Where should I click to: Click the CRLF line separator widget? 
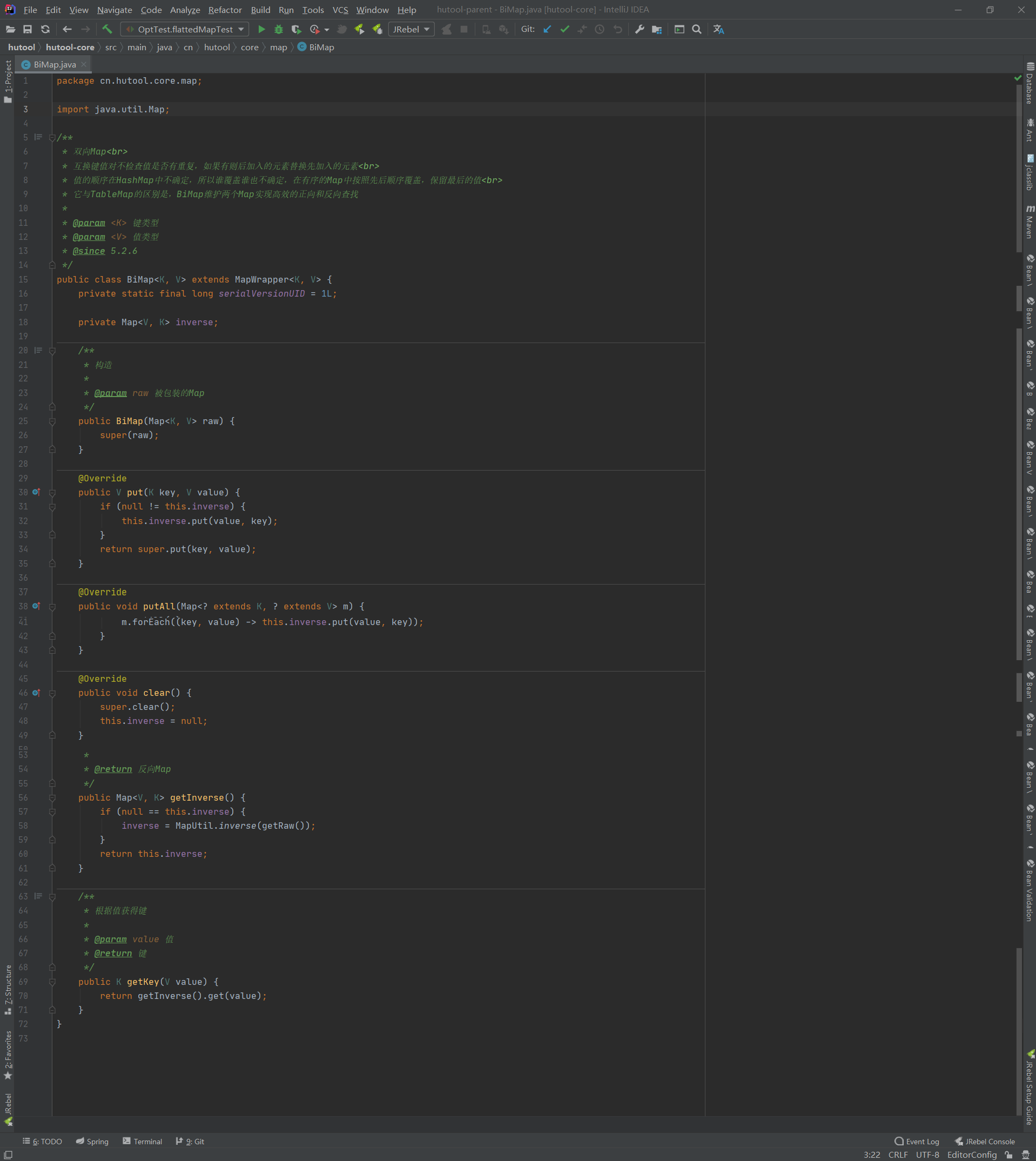(898, 1155)
